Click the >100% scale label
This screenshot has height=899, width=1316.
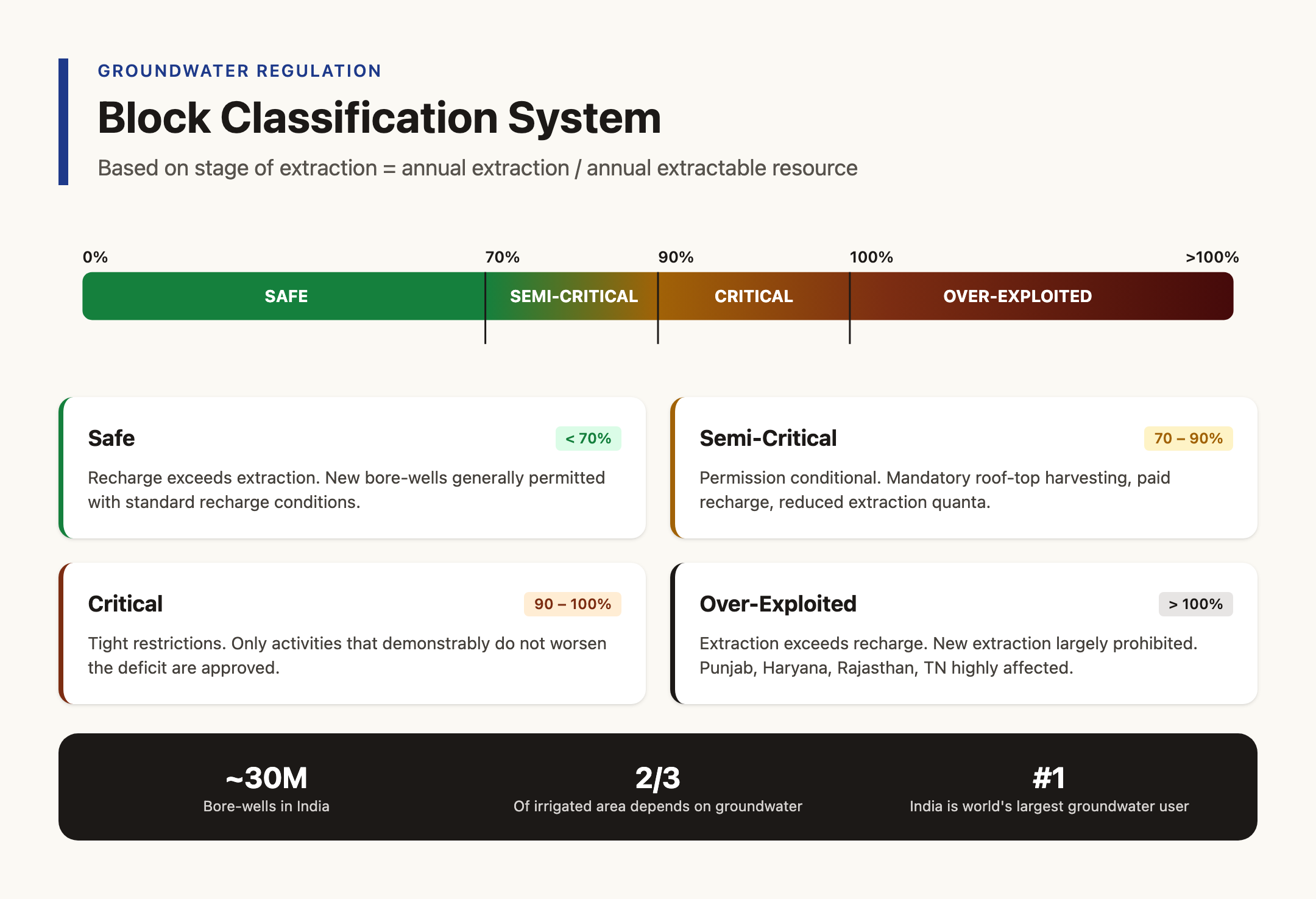click(x=1212, y=257)
